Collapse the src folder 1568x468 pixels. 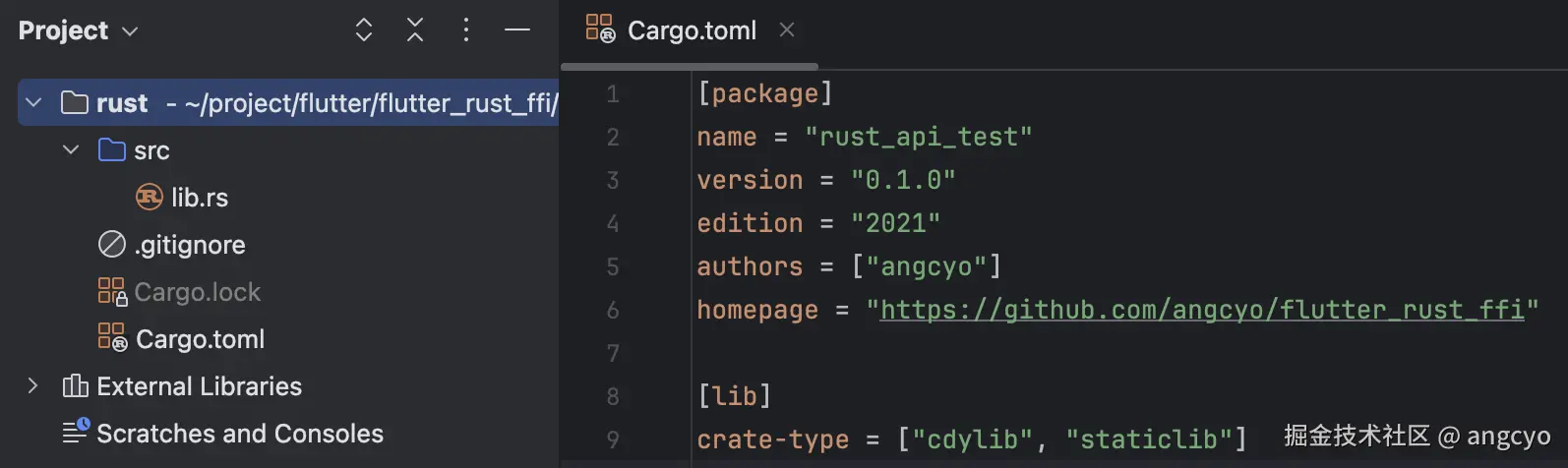click(x=71, y=149)
